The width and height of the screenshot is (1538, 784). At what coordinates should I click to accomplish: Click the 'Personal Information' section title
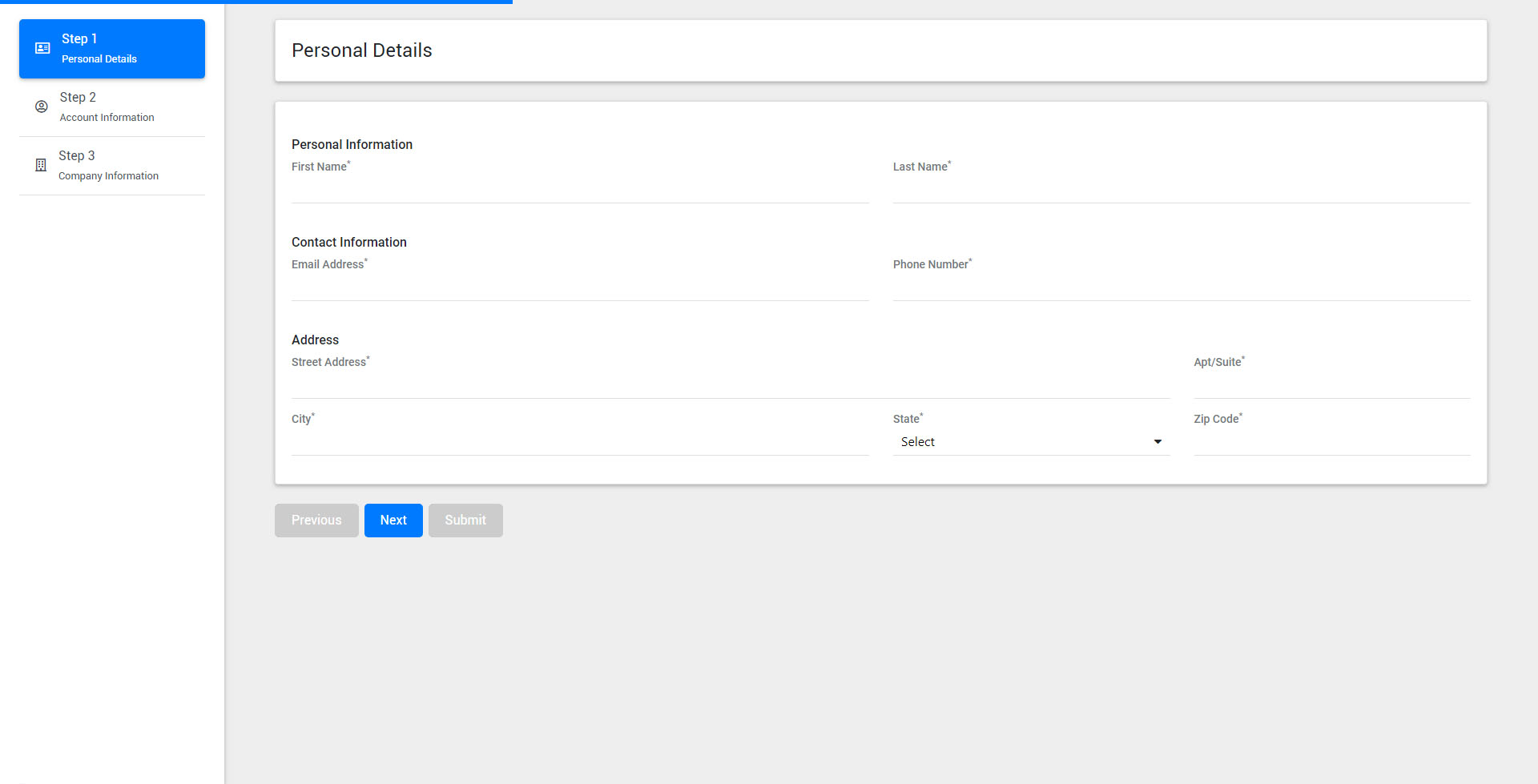coord(352,144)
